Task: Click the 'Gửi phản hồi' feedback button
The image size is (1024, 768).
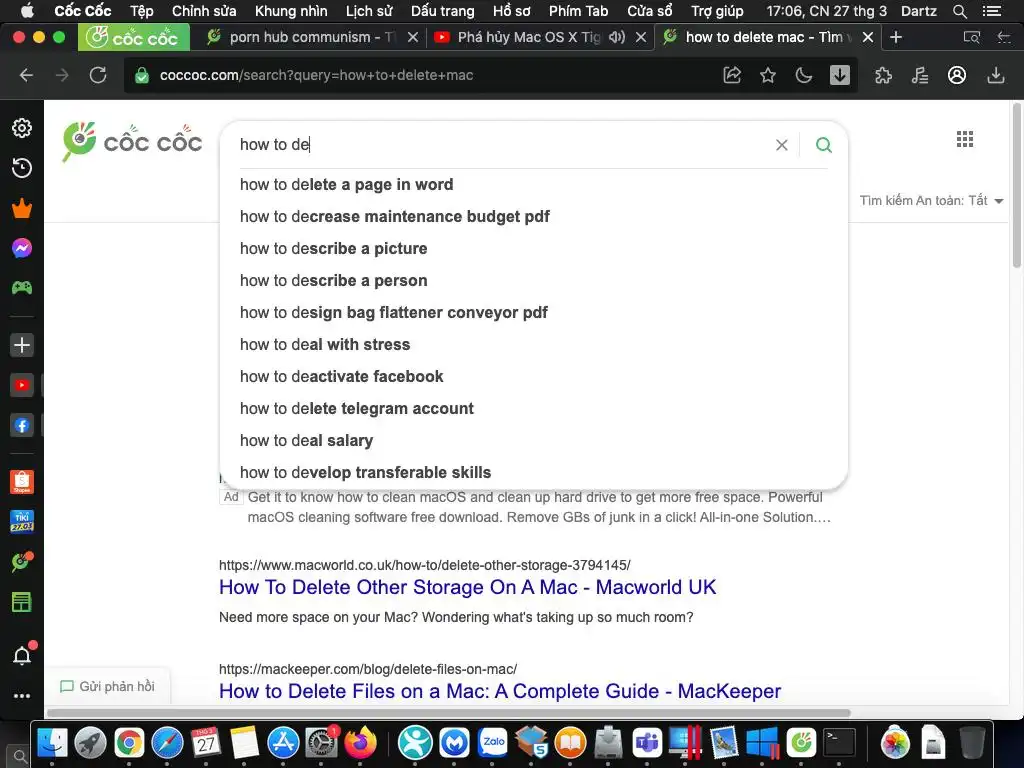Action: pos(108,686)
